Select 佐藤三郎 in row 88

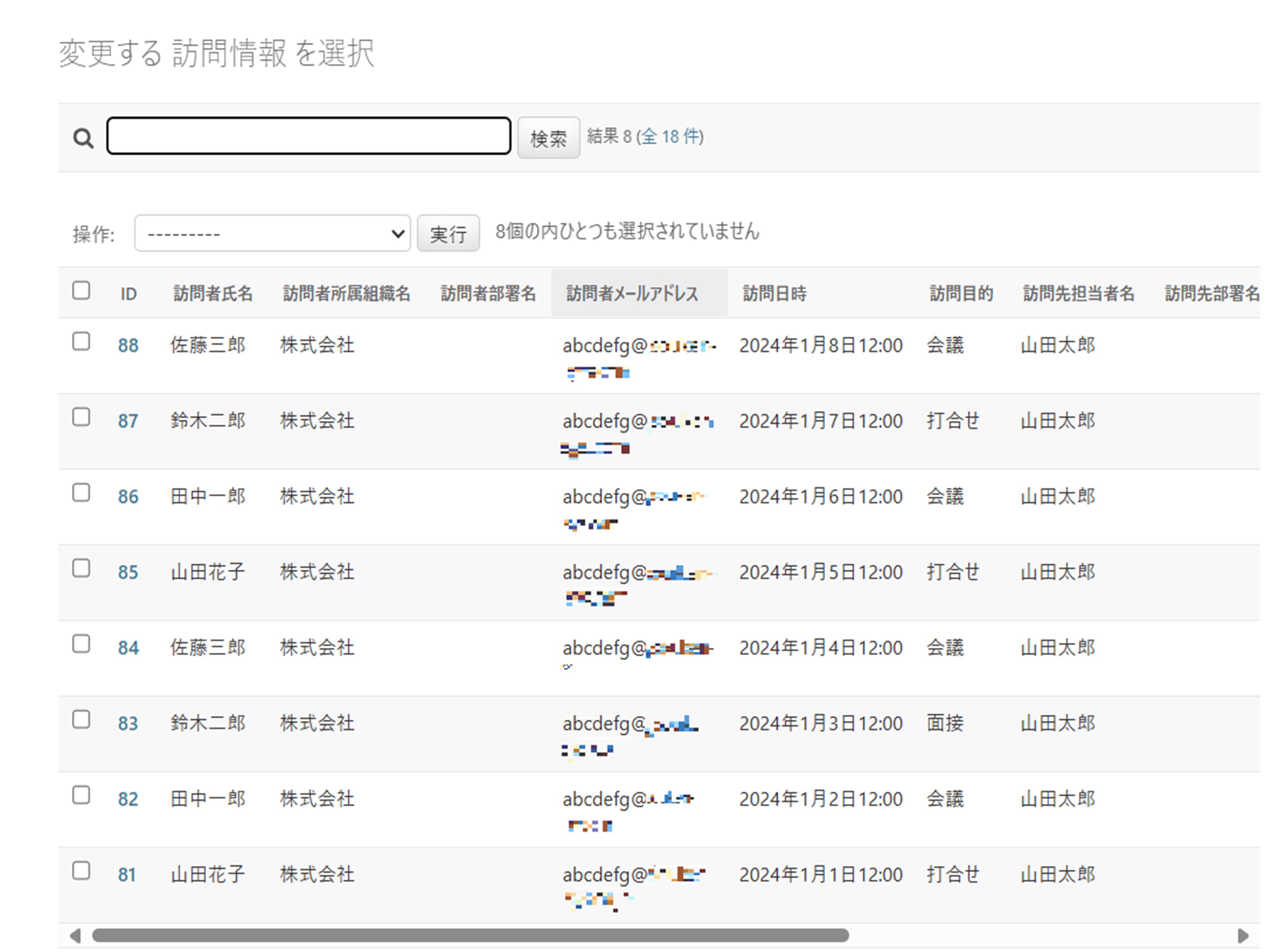pyautogui.click(x=208, y=344)
